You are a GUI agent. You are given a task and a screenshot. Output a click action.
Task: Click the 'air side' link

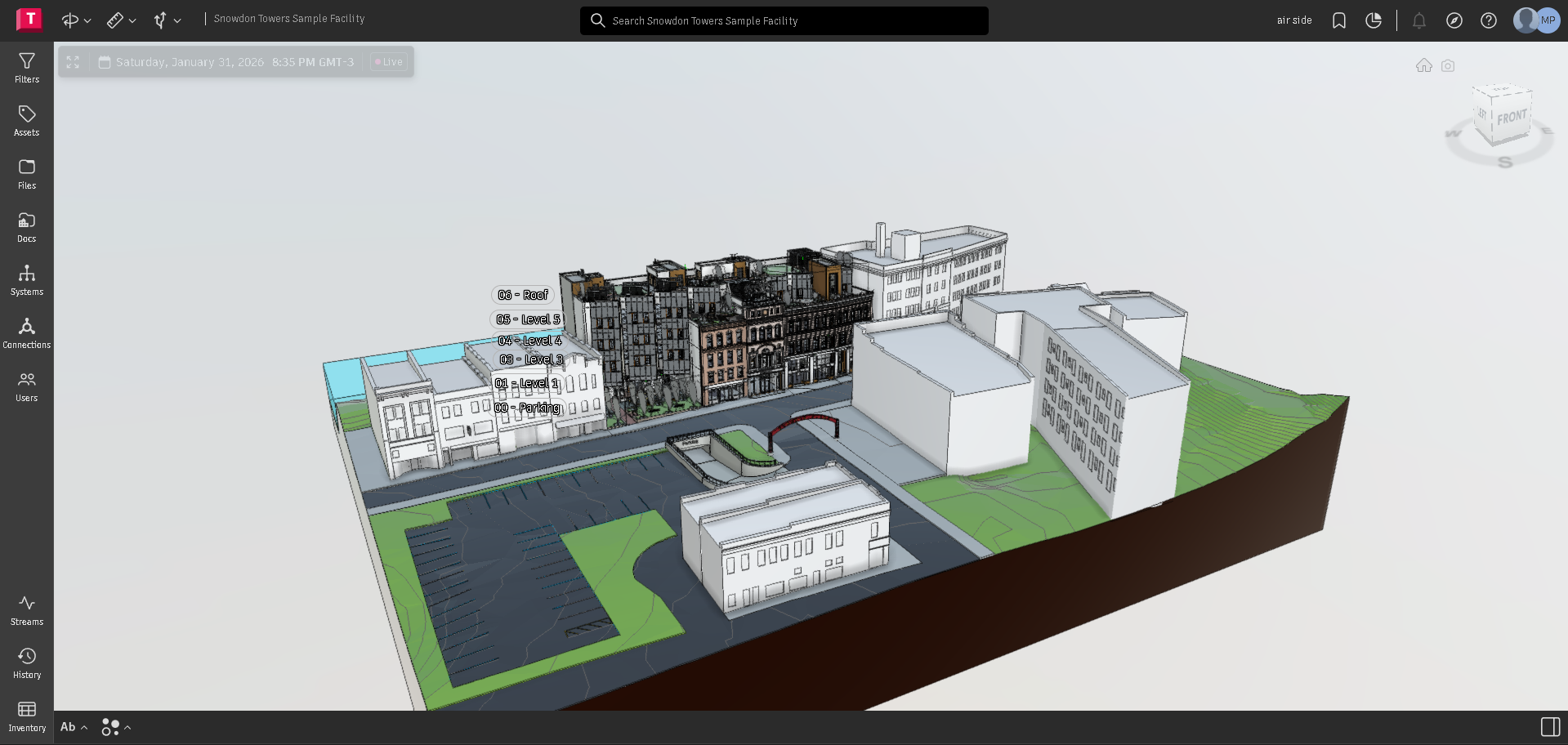1294,20
